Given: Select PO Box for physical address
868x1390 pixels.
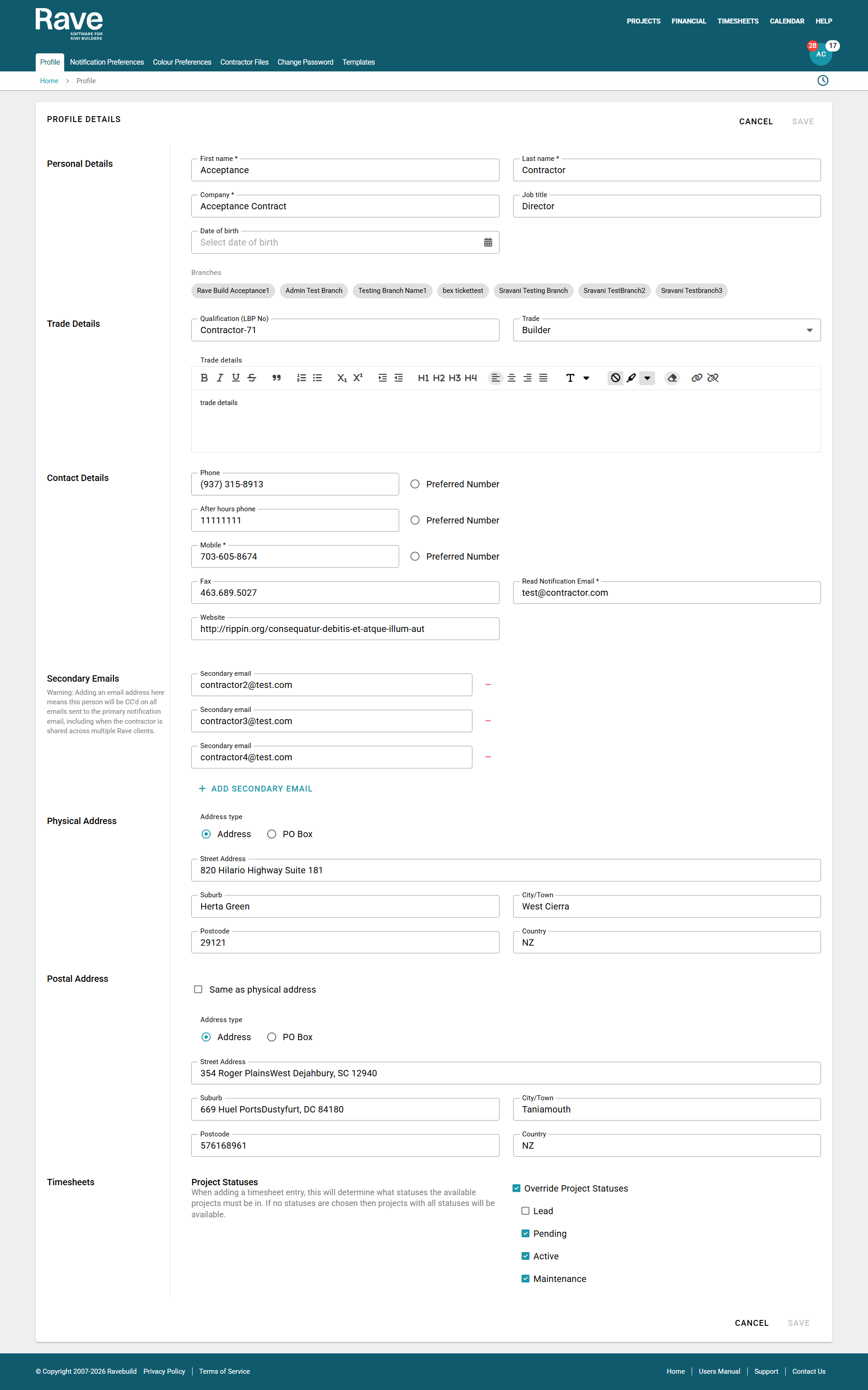Looking at the screenshot, I should (272, 834).
